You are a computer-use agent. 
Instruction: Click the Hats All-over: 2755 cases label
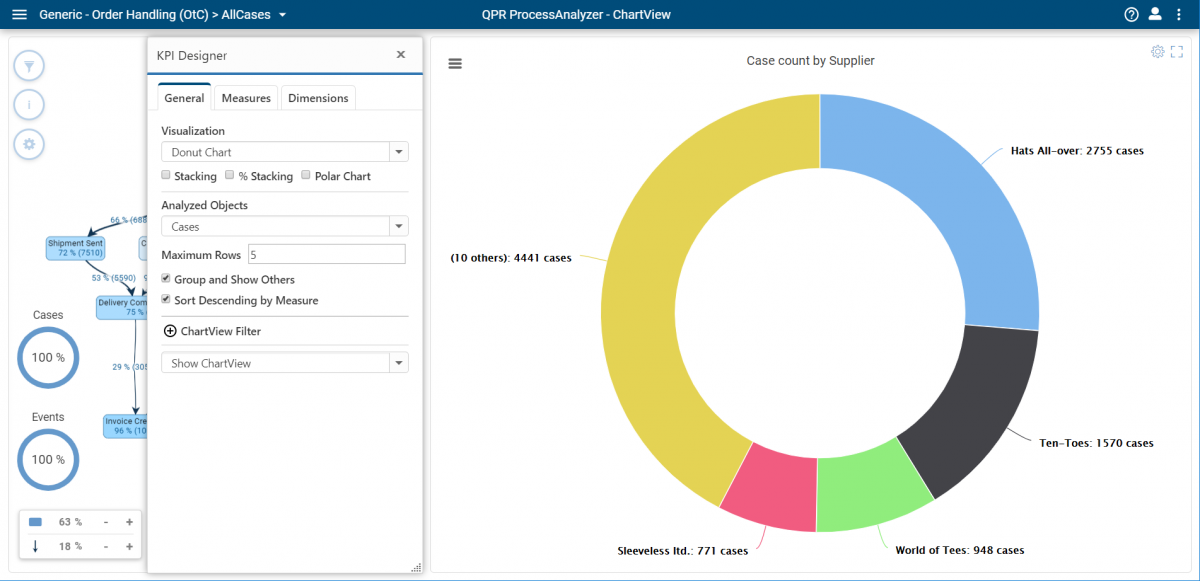click(1077, 151)
